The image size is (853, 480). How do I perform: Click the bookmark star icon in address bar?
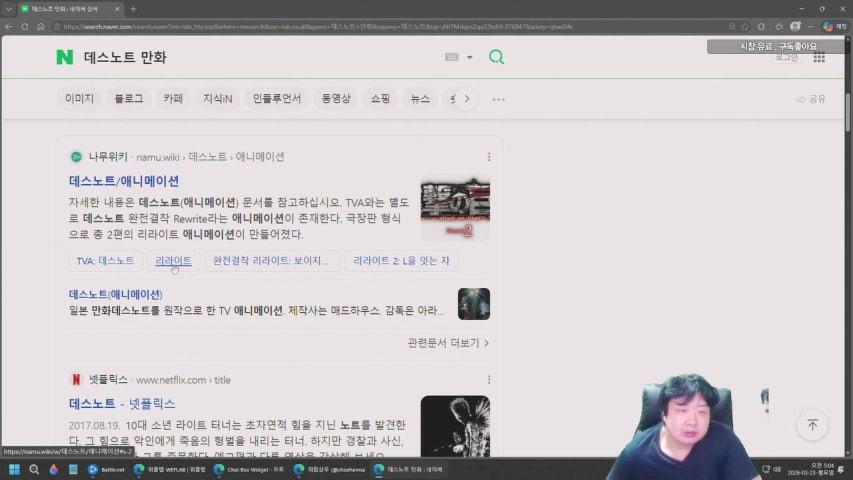pos(745,27)
